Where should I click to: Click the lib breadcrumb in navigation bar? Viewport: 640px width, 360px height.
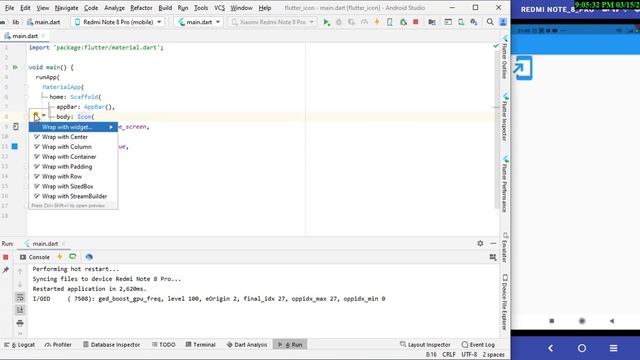point(16,22)
